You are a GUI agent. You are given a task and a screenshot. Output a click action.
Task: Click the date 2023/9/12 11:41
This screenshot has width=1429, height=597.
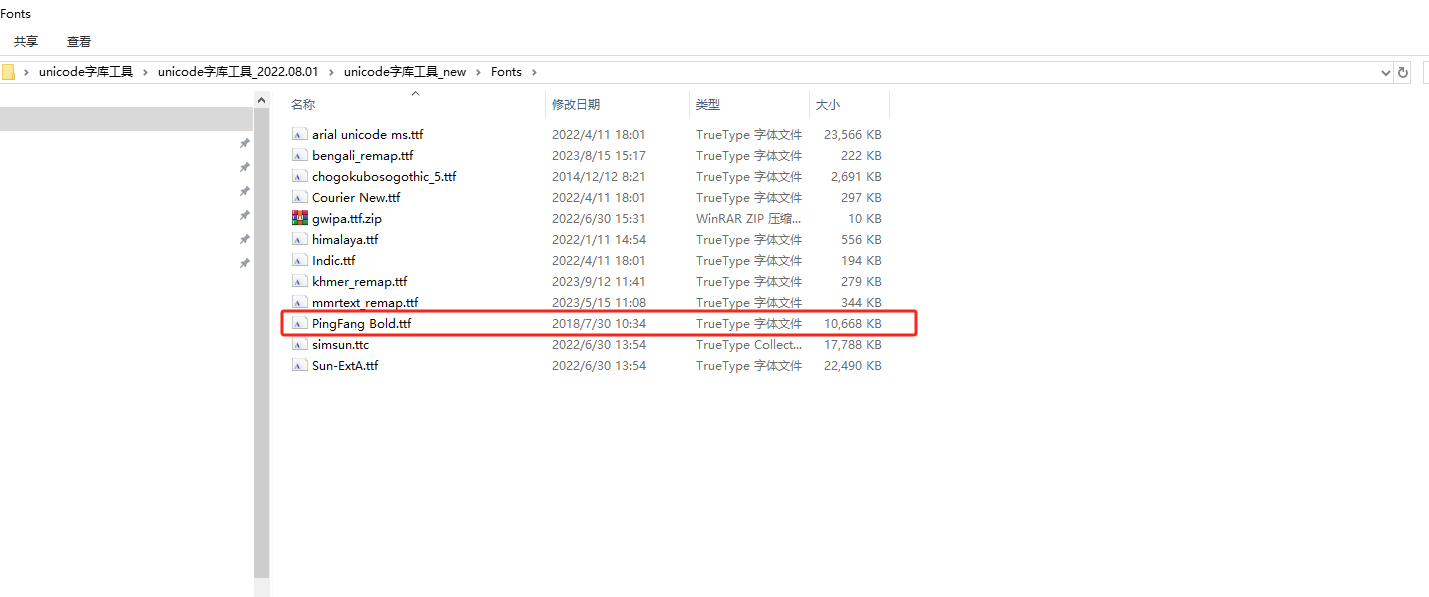point(599,281)
